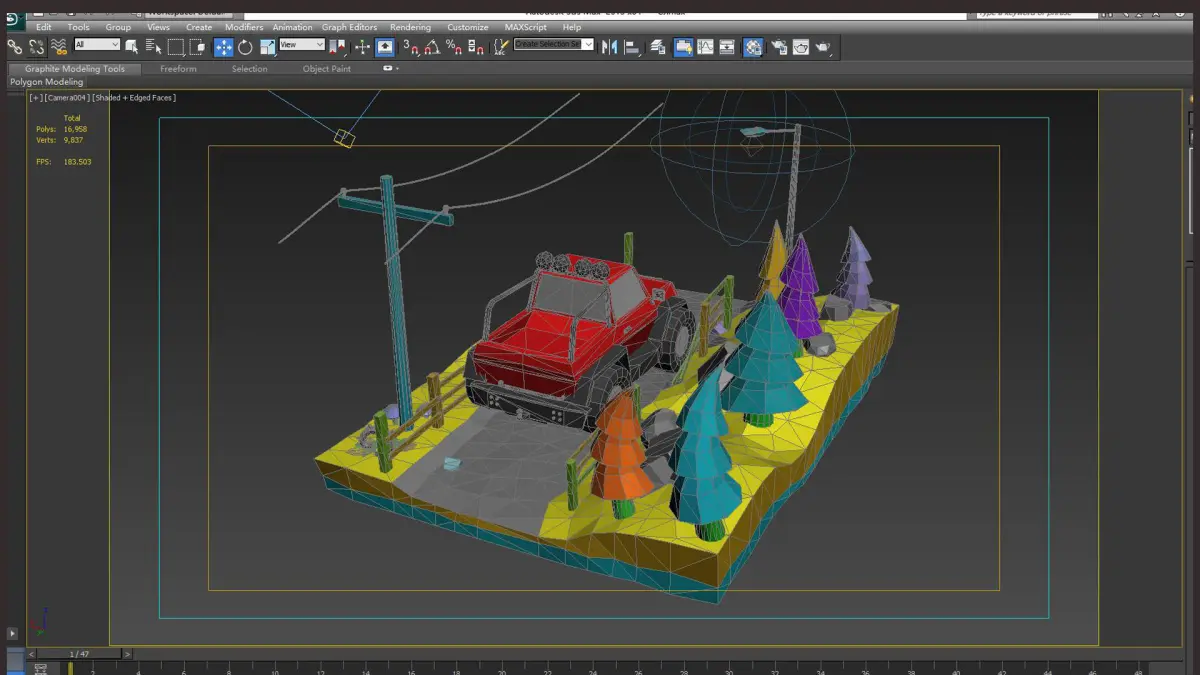Toggle the Graphite Modeling ribbon button
The width and height of the screenshot is (1200, 675).
click(x=683, y=47)
